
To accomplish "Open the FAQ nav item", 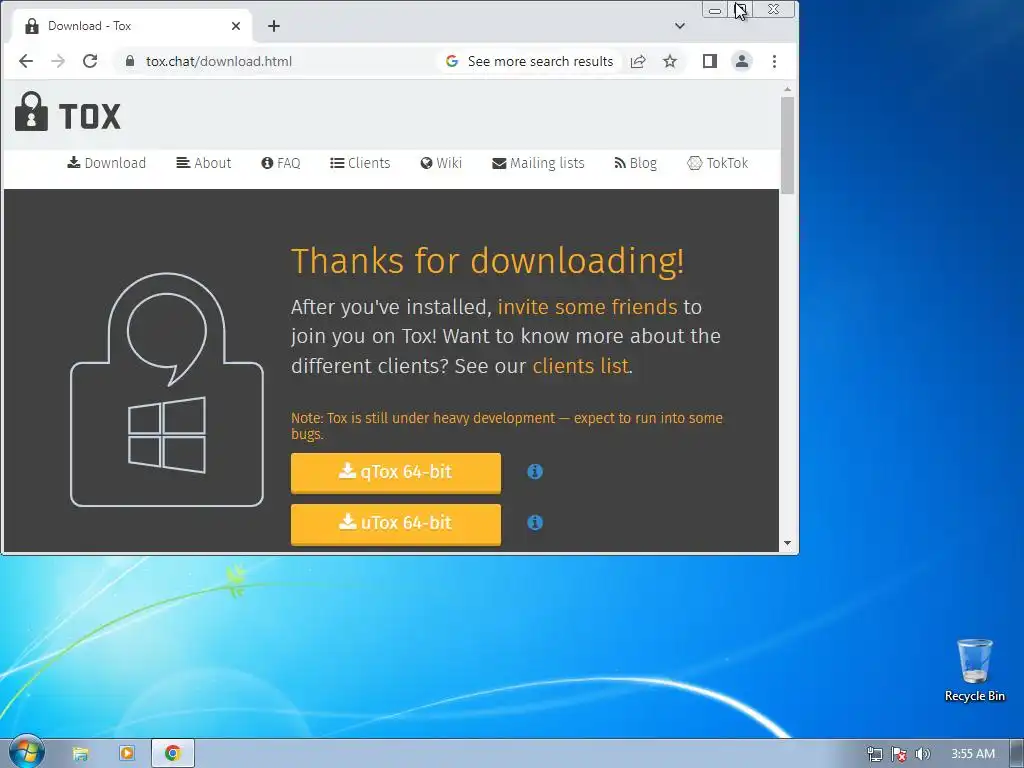I will pyautogui.click(x=281, y=163).
